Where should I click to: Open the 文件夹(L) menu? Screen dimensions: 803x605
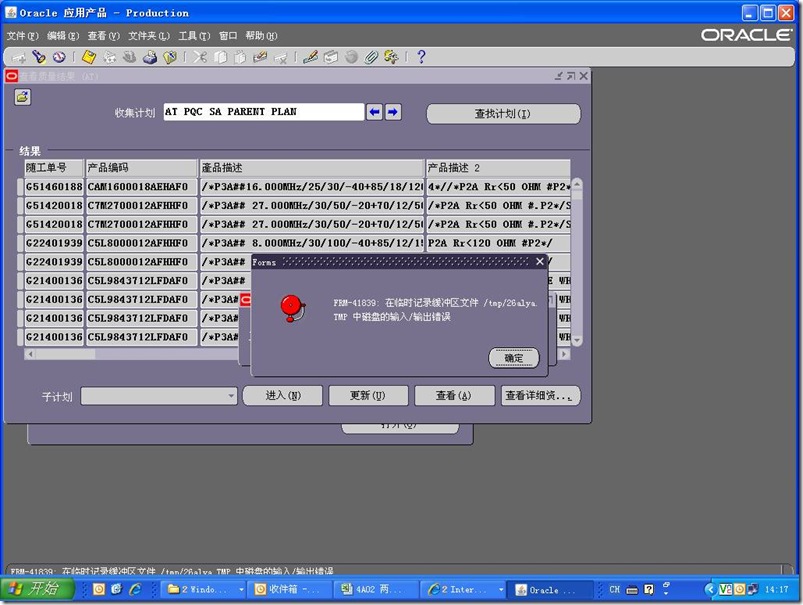pos(149,36)
